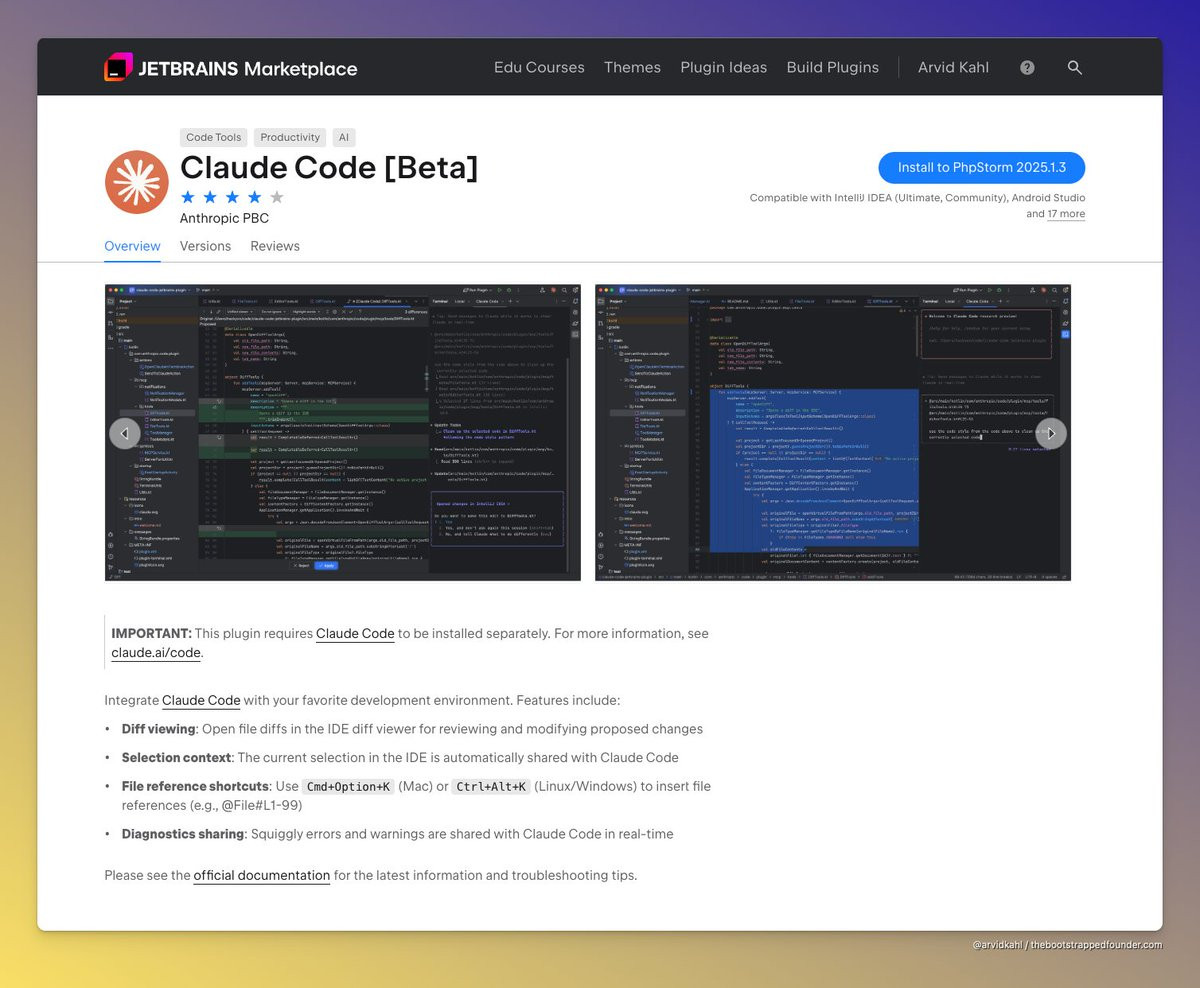Click the 'Cmd+Option+K' shortcut code
The width and height of the screenshot is (1200, 988).
pos(348,787)
